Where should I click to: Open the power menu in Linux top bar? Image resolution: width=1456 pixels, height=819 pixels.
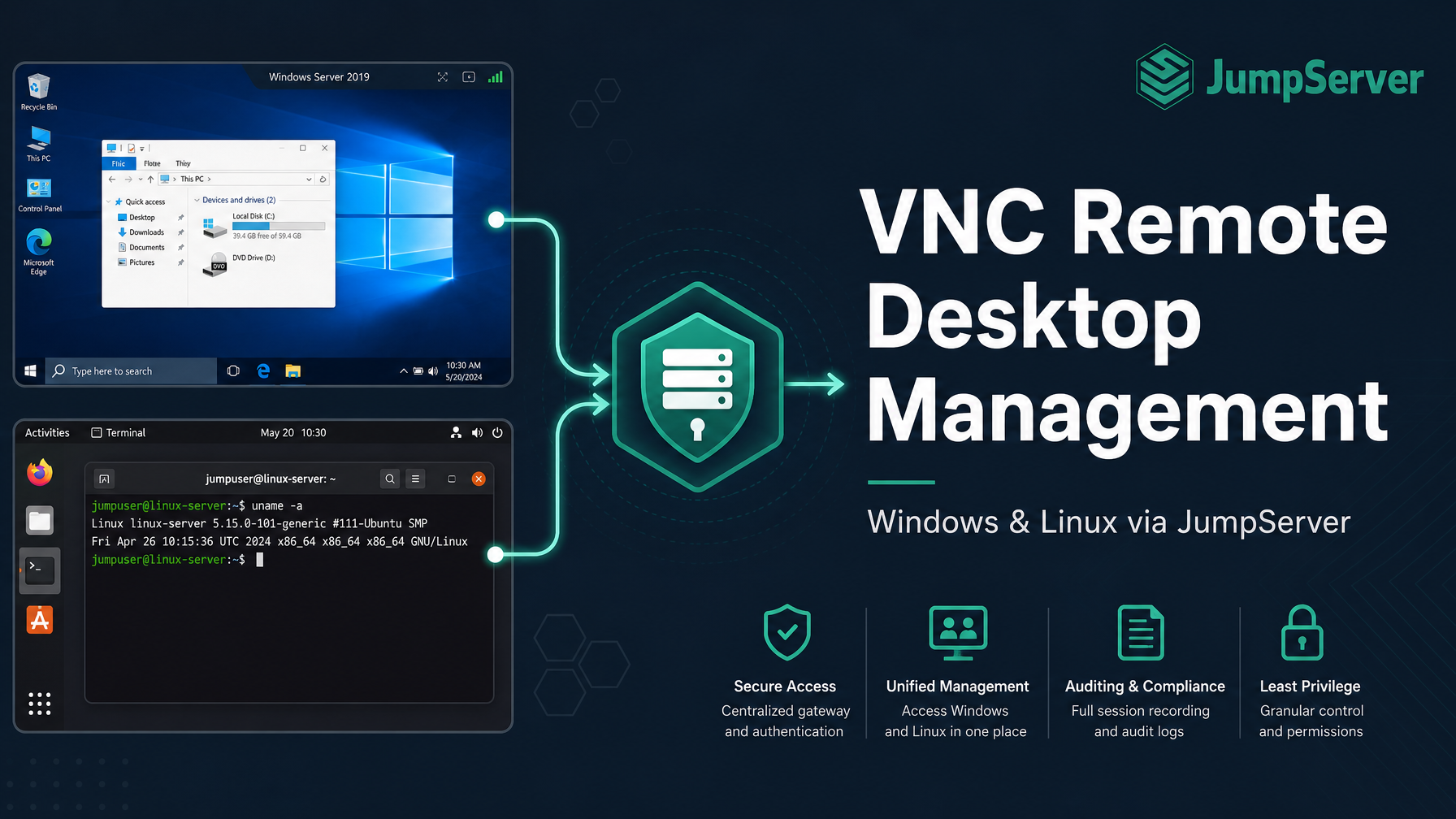point(497,432)
